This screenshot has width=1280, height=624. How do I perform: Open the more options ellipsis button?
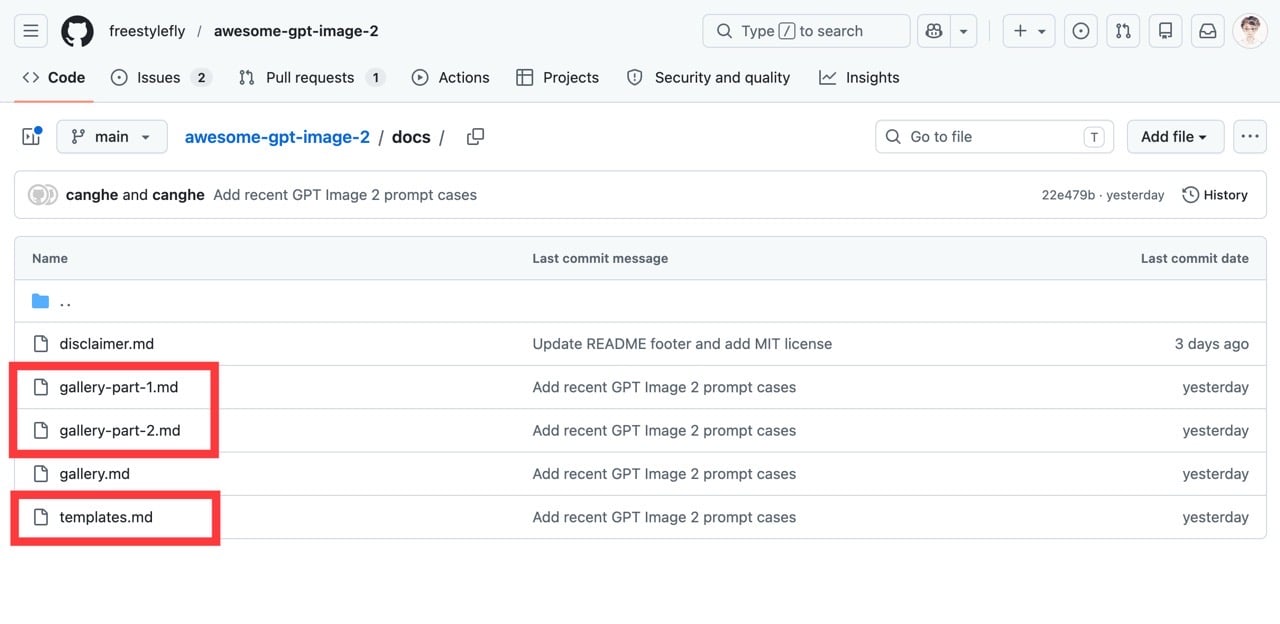point(1249,137)
